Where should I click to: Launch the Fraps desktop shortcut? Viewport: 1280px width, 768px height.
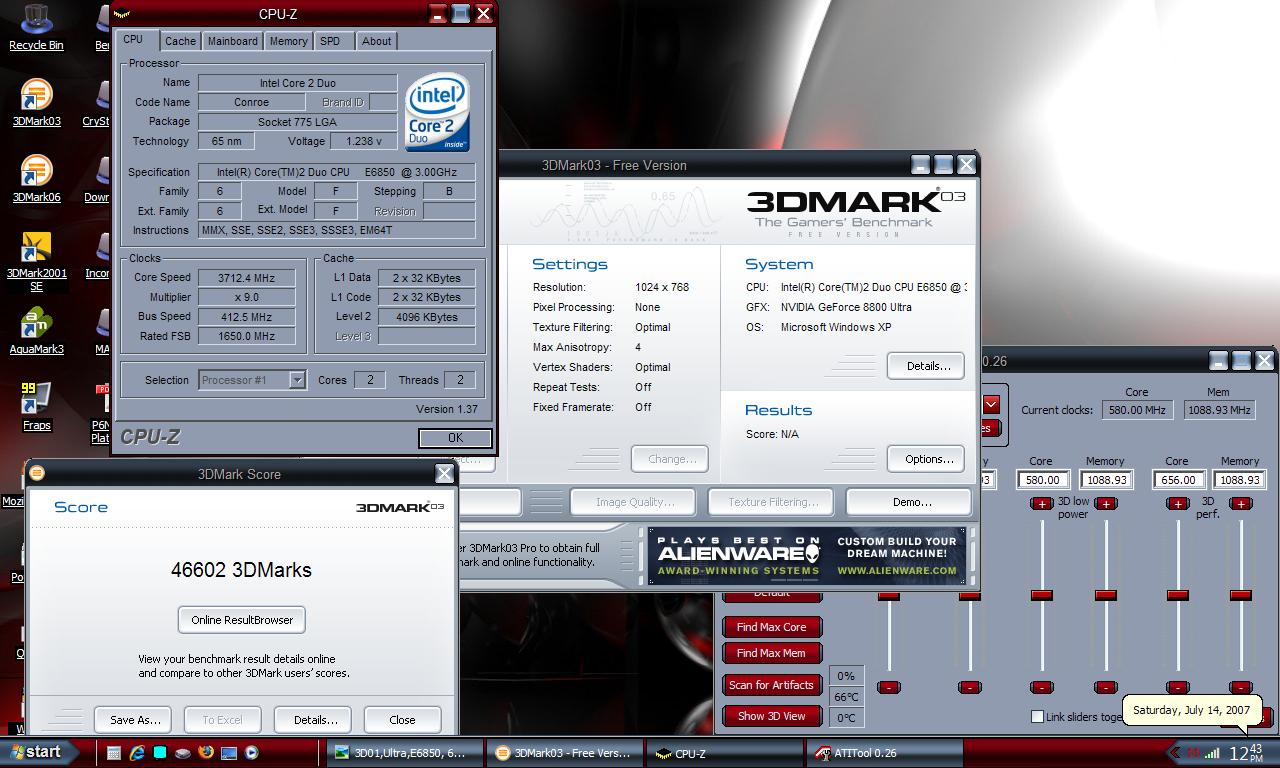[36, 407]
